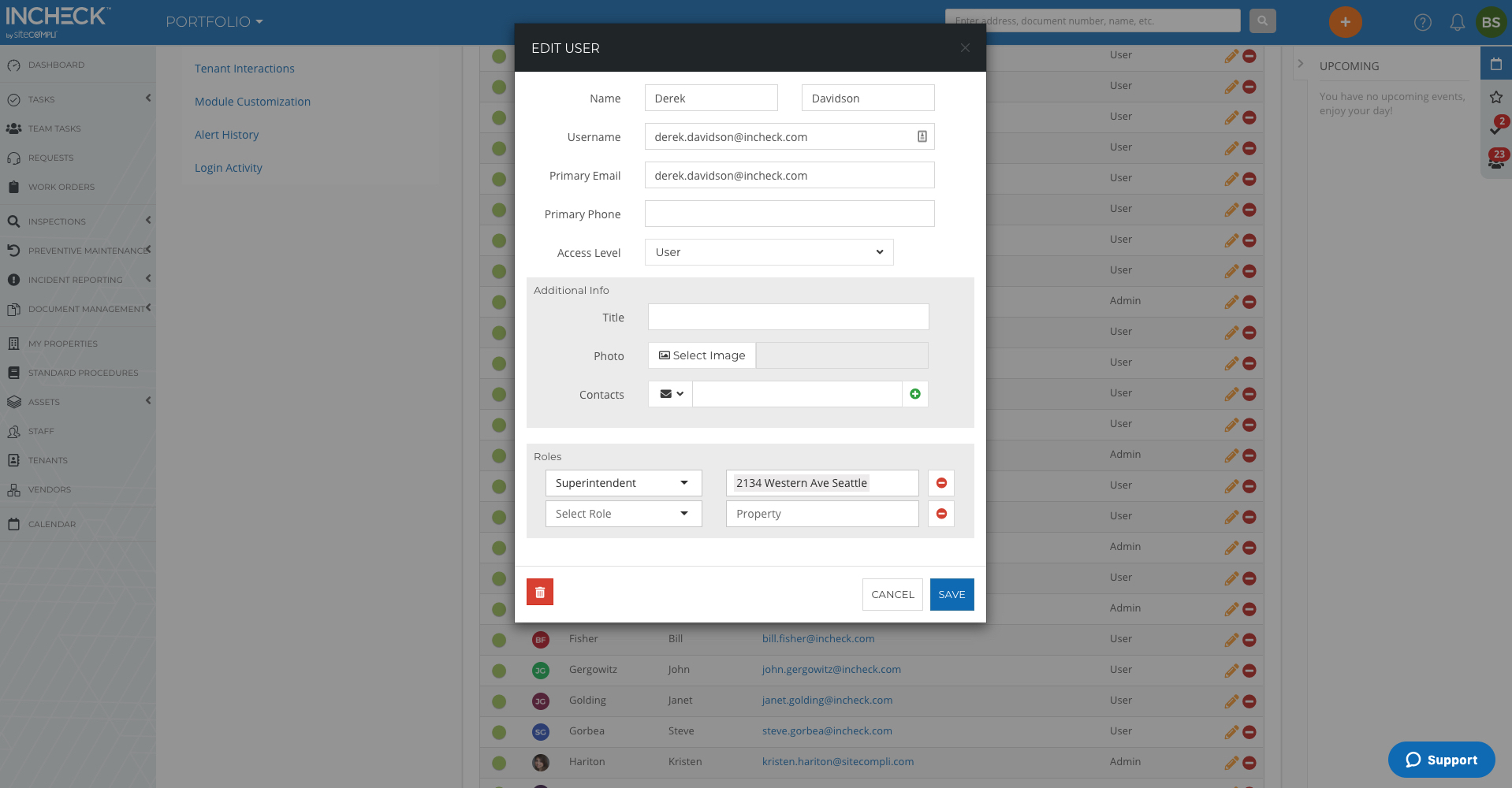Open the Portfolio menu
This screenshot has width=1512, height=788.
pyautogui.click(x=214, y=22)
